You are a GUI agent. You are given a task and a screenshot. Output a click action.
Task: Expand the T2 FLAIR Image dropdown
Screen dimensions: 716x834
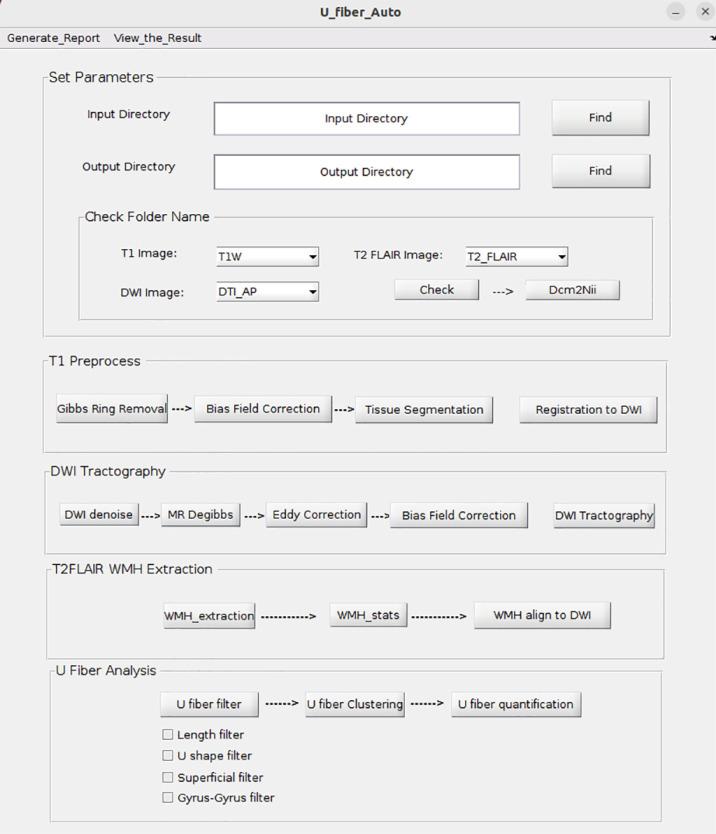tap(516, 257)
